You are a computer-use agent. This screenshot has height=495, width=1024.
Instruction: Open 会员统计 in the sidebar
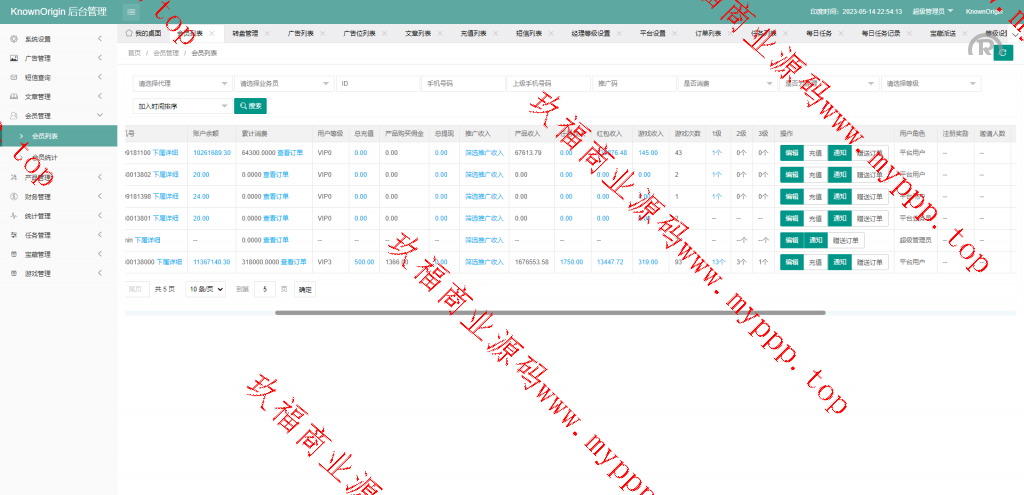(46, 158)
